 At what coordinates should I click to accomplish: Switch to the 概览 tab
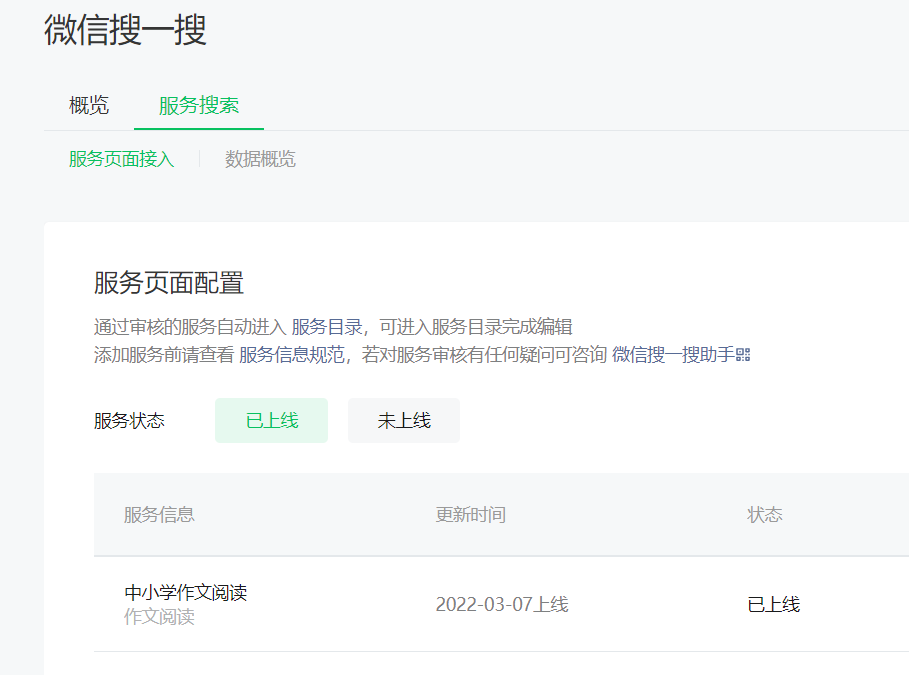(x=89, y=106)
